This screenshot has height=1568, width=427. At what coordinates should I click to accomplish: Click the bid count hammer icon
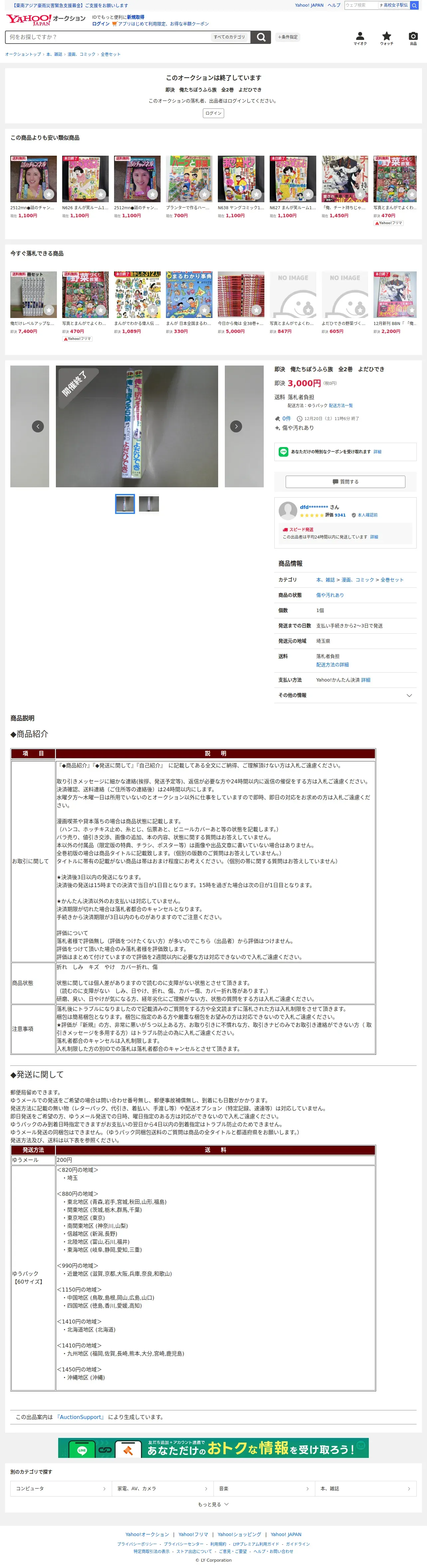pyautogui.click(x=277, y=418)
